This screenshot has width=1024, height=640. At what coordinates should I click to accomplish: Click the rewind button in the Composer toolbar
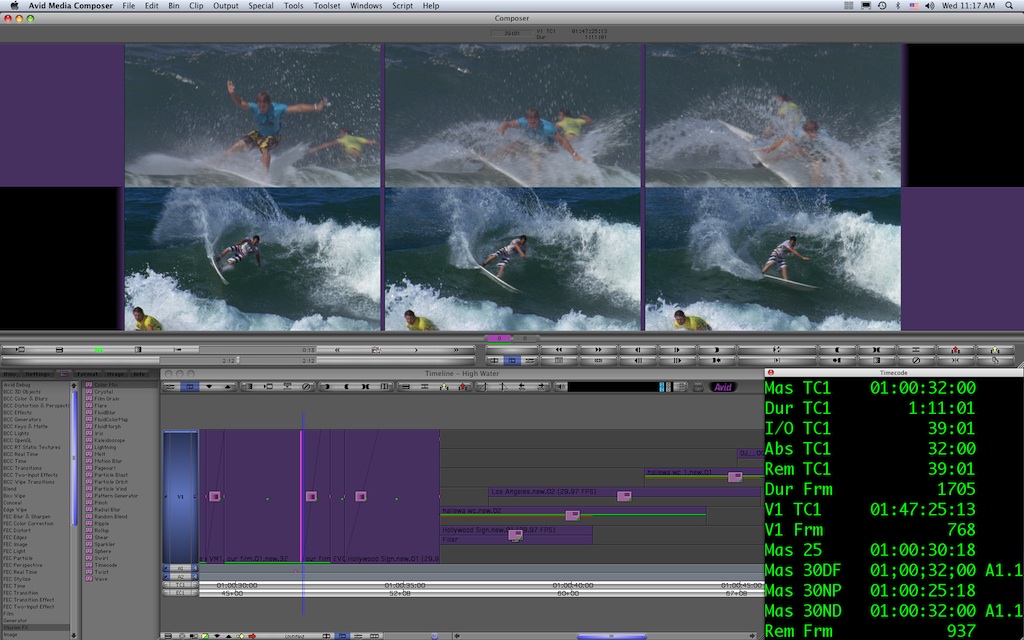click(558, 350)
